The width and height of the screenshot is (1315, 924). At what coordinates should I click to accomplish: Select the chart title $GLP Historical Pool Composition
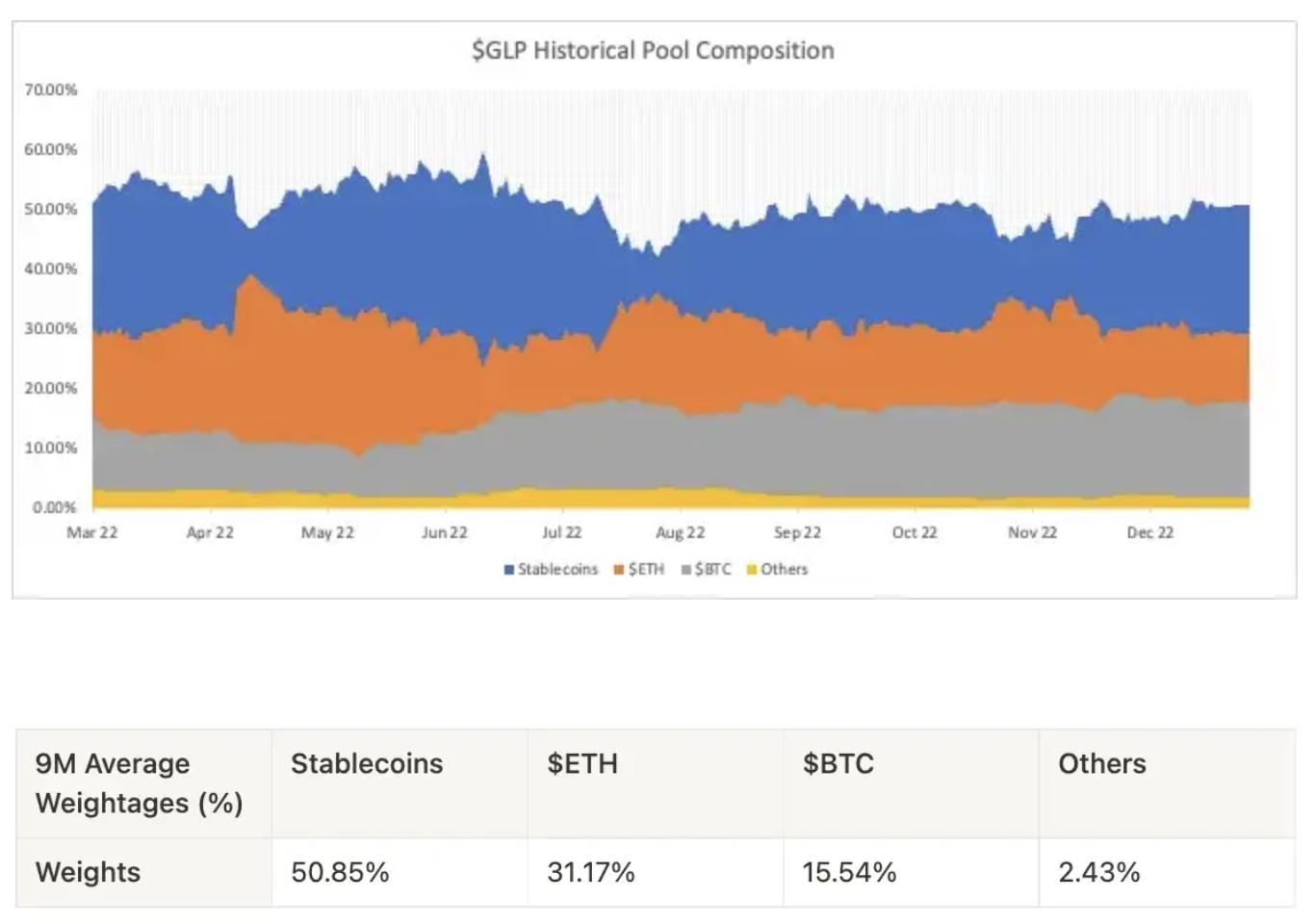(653, 50)
